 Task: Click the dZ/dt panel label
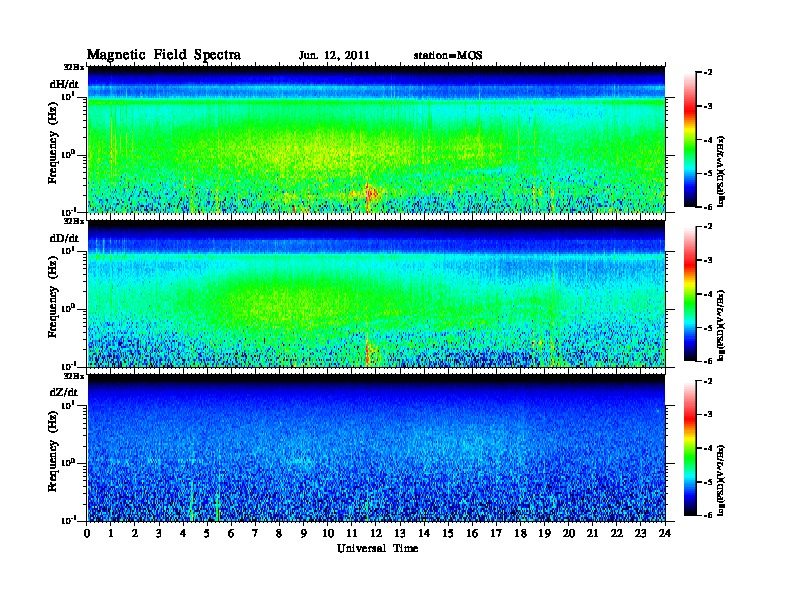coord(64,392)
